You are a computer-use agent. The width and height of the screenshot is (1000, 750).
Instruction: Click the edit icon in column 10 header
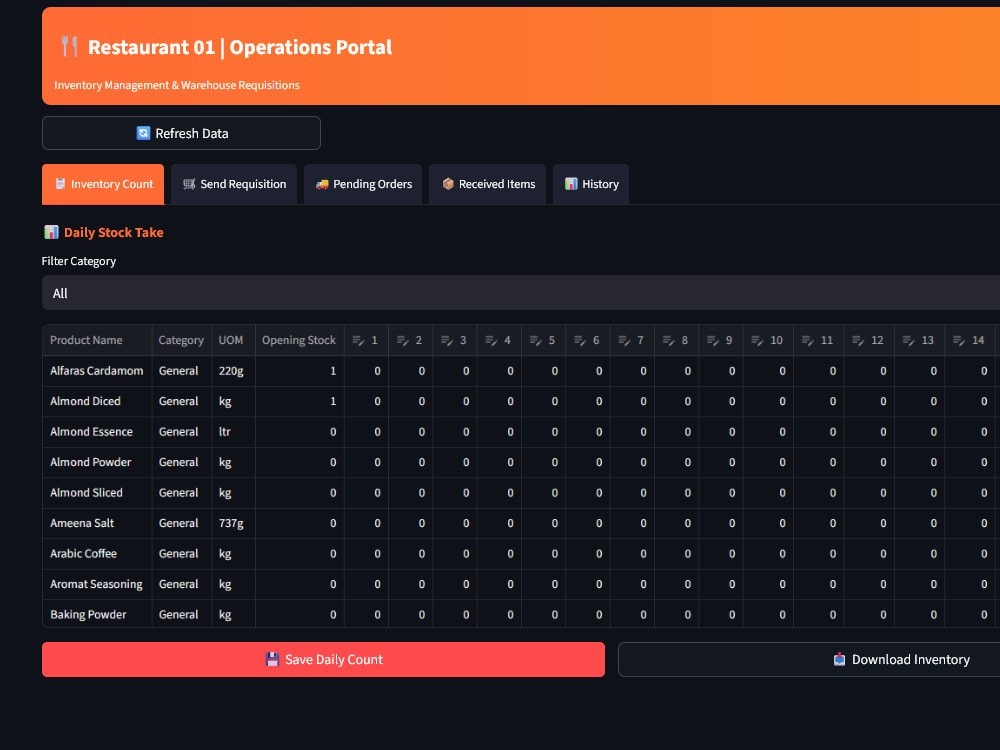coord(757,341)
